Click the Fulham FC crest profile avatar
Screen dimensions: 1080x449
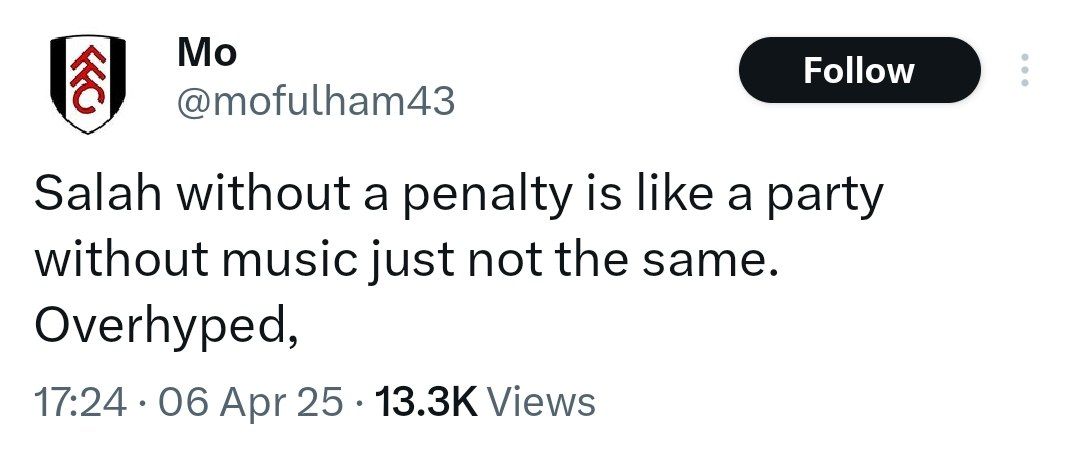pyautogui.click(x=88, y=84)
